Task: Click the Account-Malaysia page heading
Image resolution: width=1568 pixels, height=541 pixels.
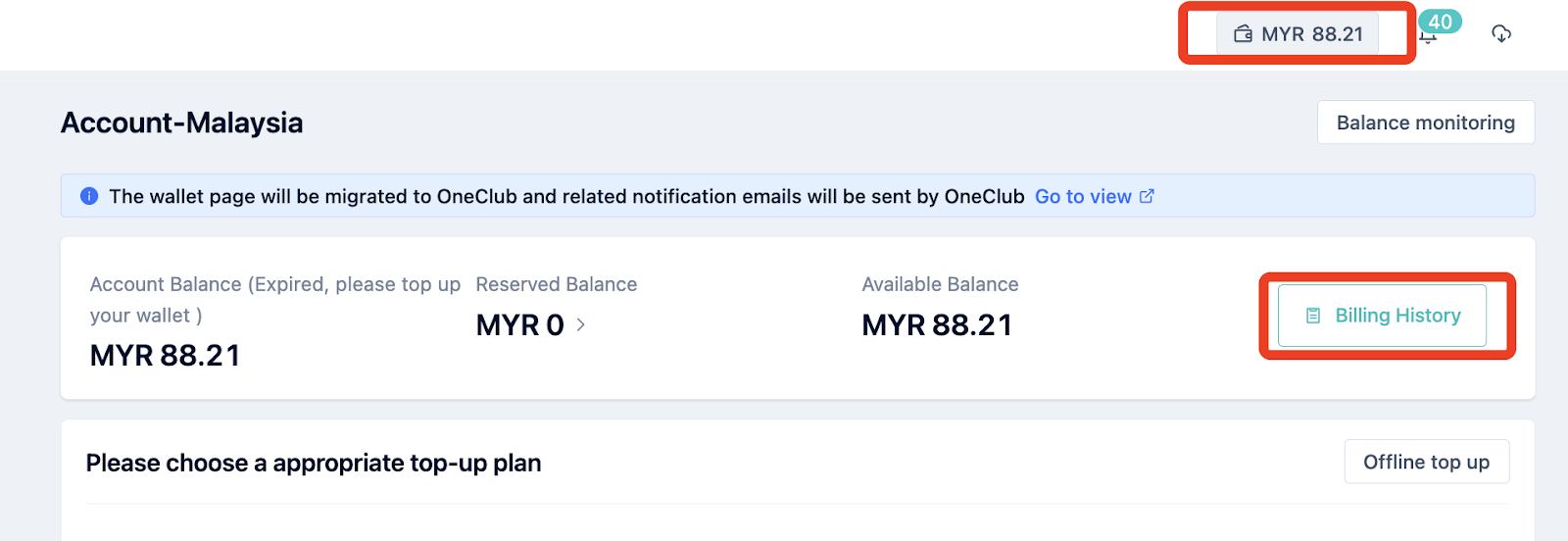Action: pyautogui.click(x=181, y=123)
